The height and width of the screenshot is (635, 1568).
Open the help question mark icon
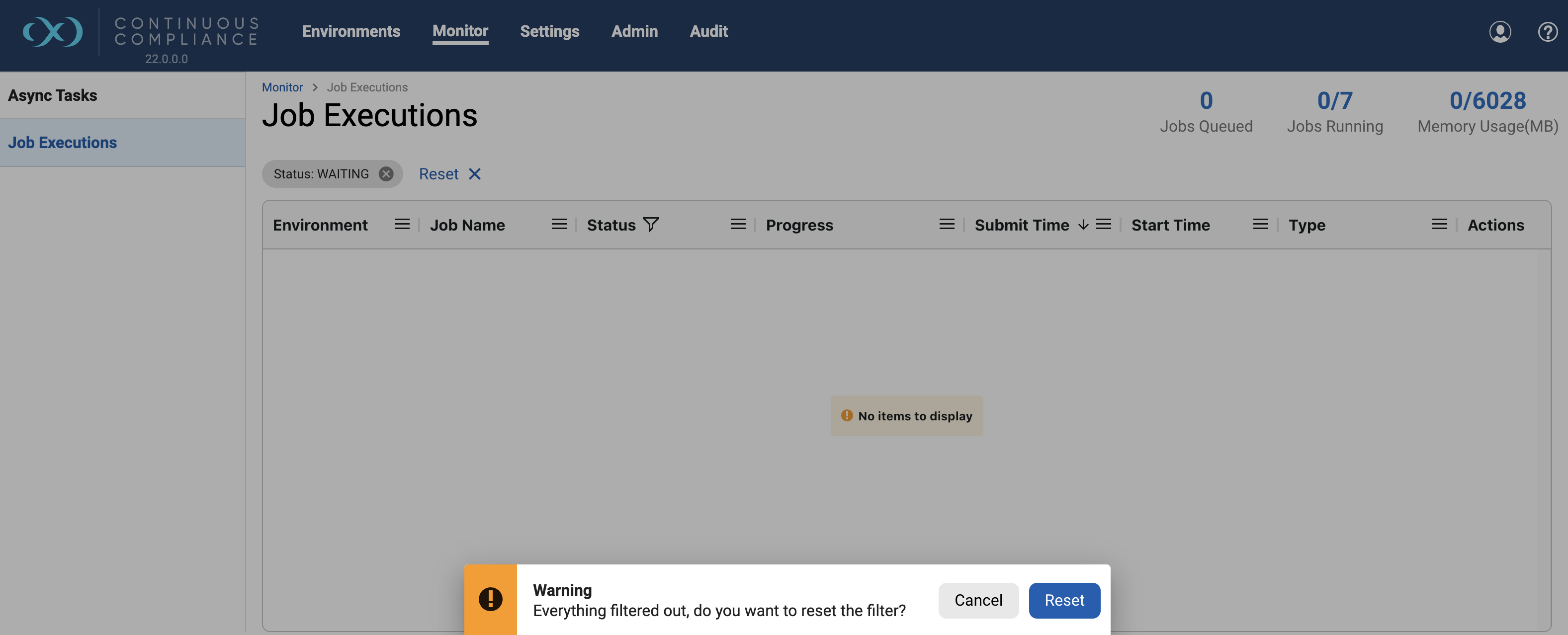pyautogui.click(x=1547, y=32)
